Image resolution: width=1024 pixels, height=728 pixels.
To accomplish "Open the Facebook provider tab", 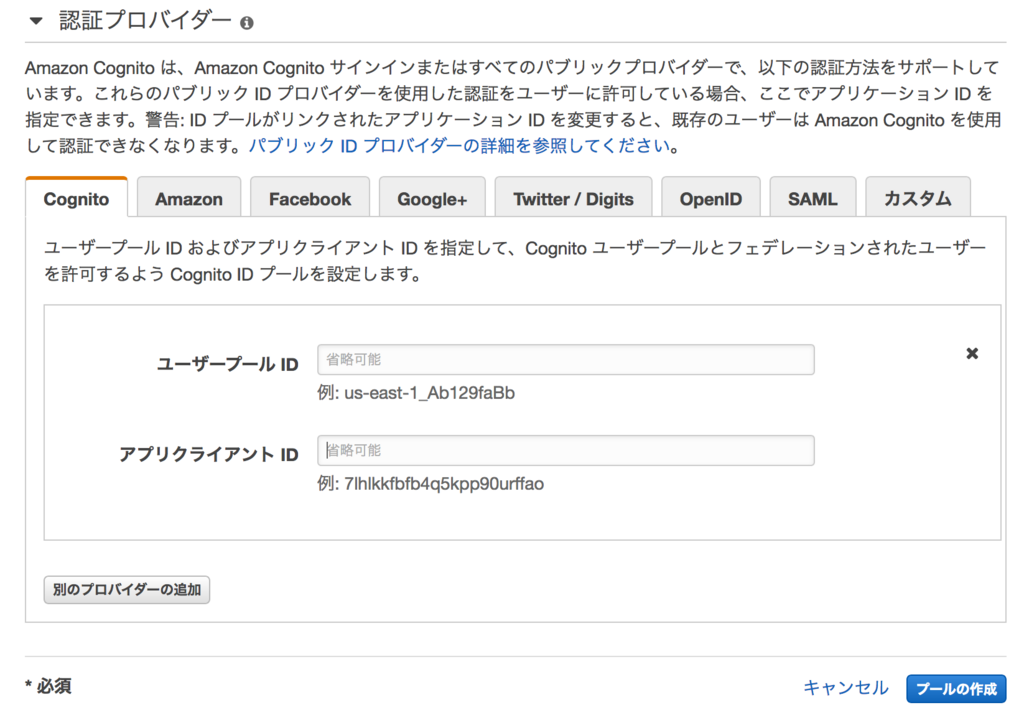I will click(310, 198).
